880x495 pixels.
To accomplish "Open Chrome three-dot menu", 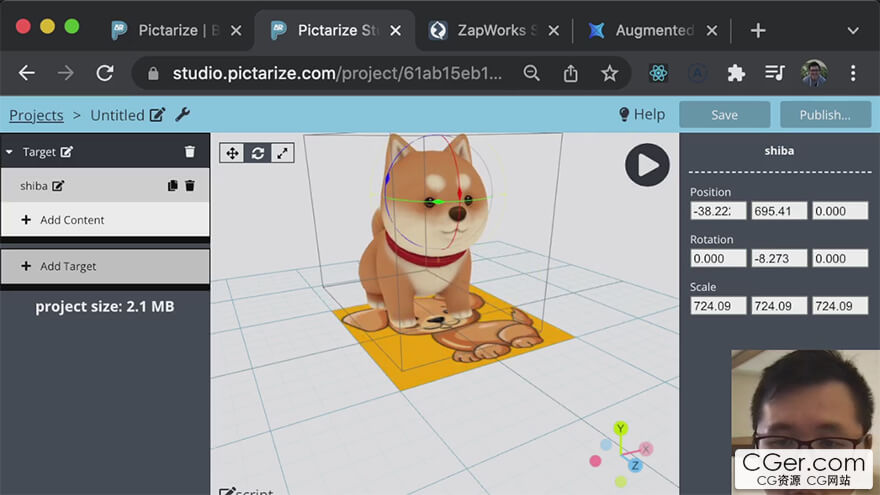I will pos(853,73).
